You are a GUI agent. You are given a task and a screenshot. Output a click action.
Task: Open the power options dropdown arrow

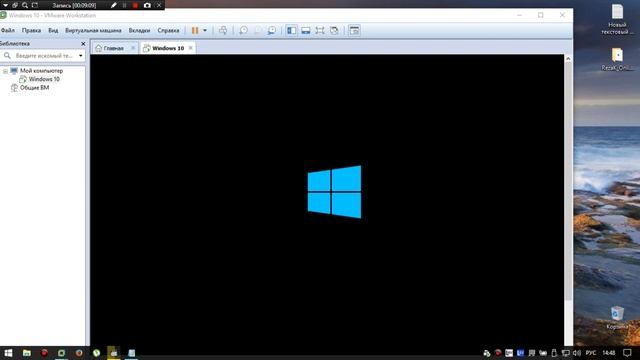point(205,31)
